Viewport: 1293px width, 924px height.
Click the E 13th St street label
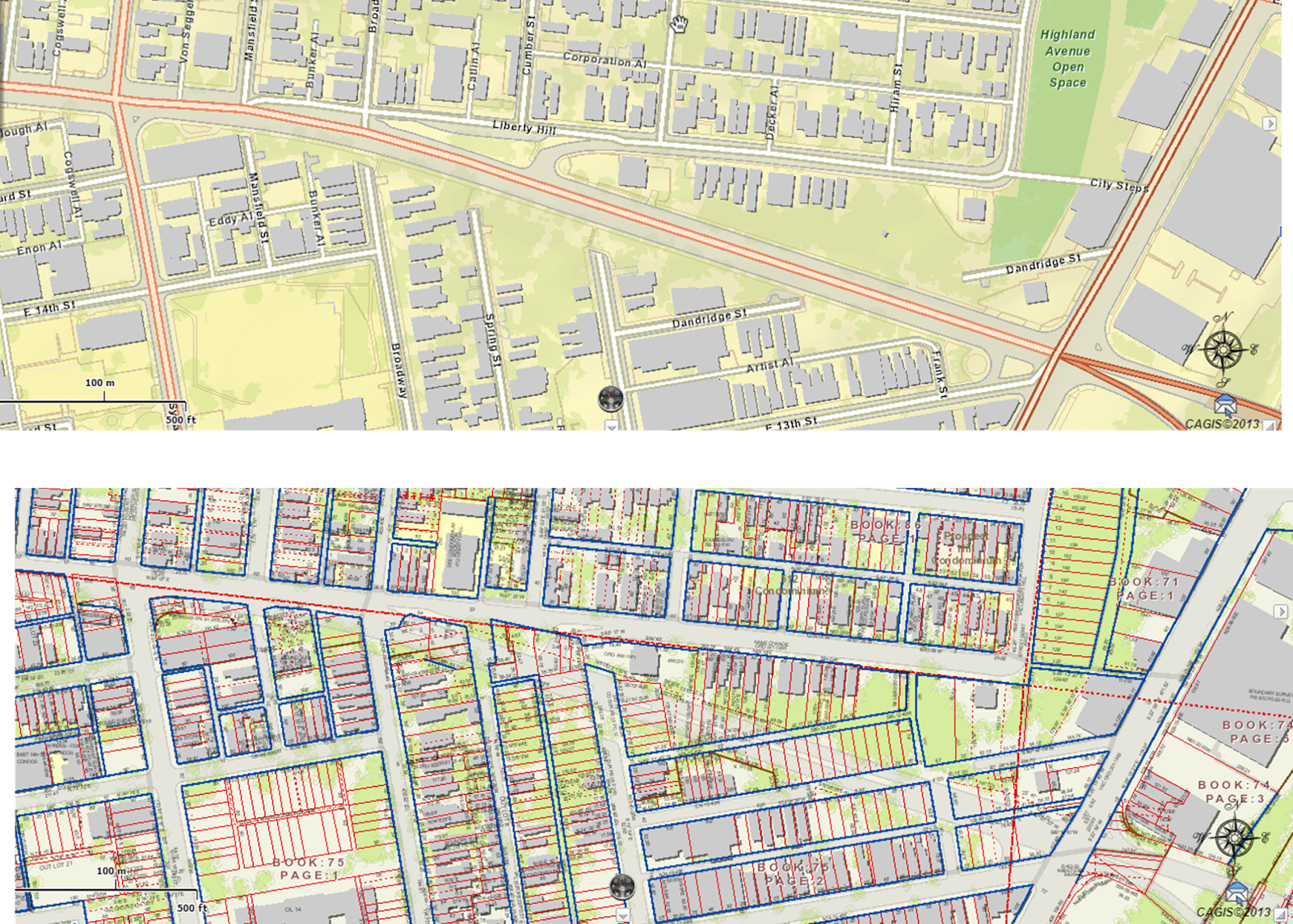click(x=791, y=422)
